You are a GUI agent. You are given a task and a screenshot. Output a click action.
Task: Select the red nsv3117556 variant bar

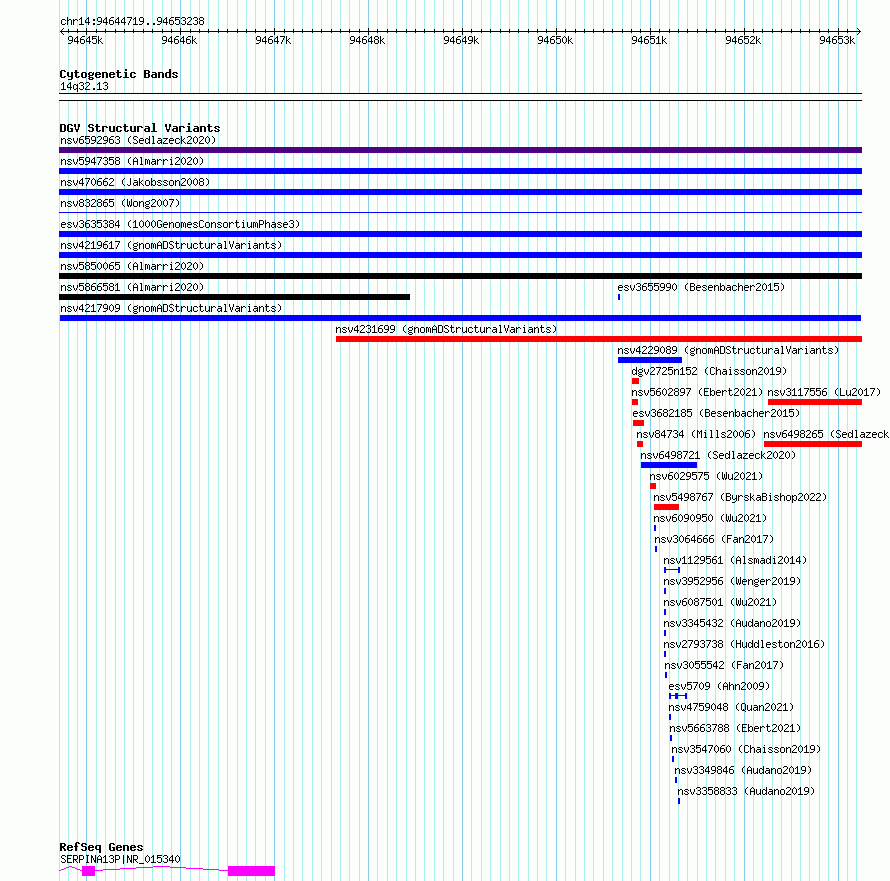tap(815, 402)
